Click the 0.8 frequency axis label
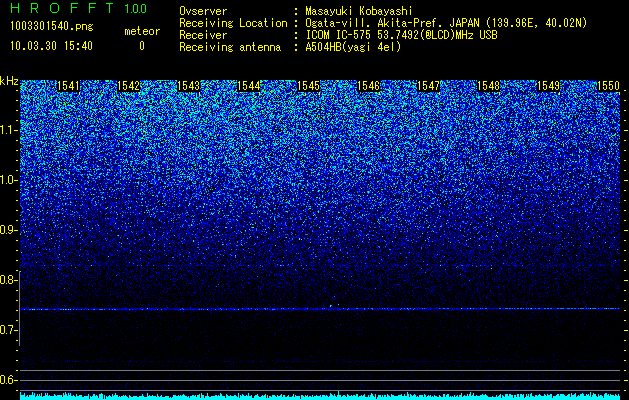Viewport: 629px width, 400px height. point(9,280)
